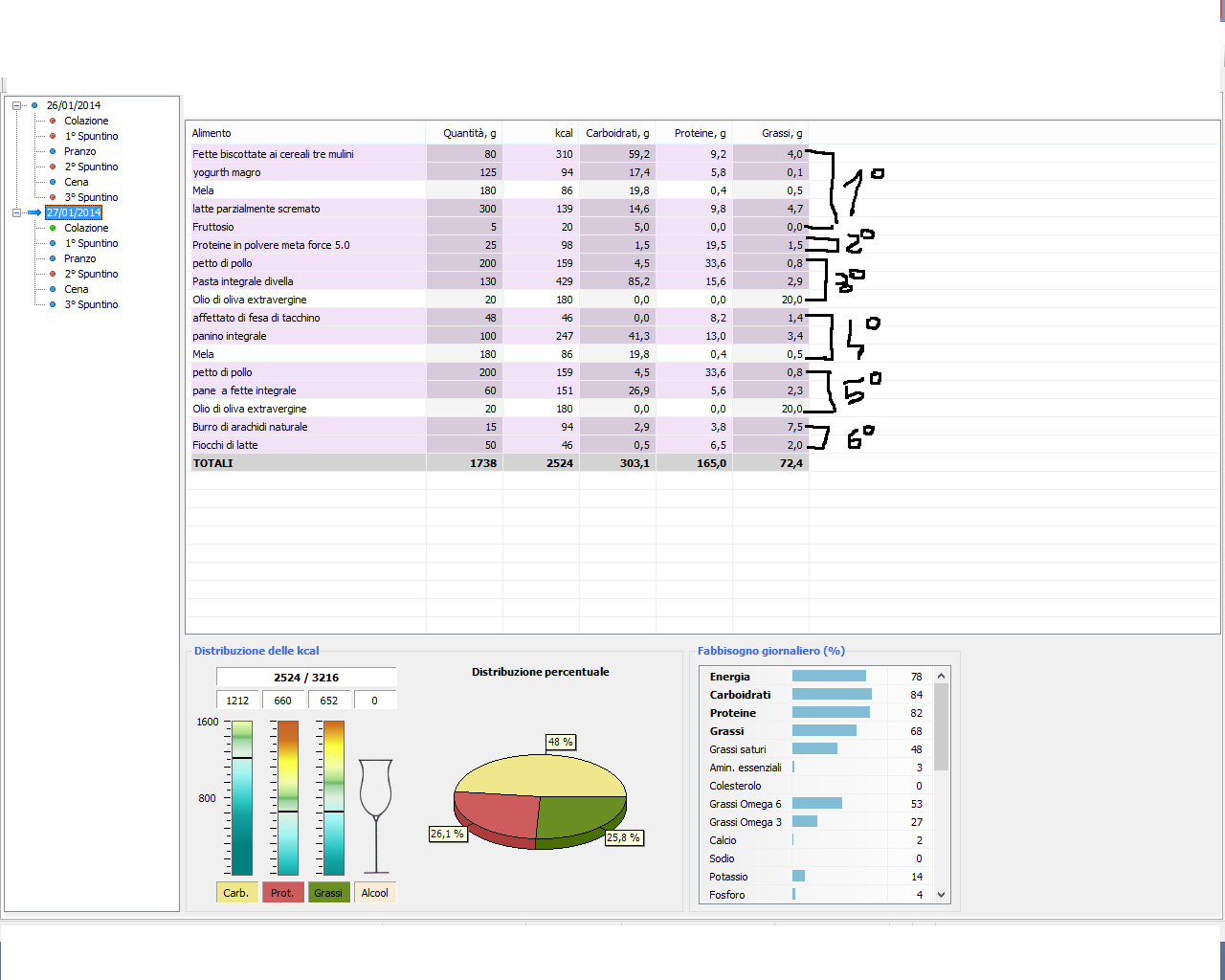Click the yellow Carb. legend swatch
The height and width of the screenshot is (980, 1225).
click(236, 893)
